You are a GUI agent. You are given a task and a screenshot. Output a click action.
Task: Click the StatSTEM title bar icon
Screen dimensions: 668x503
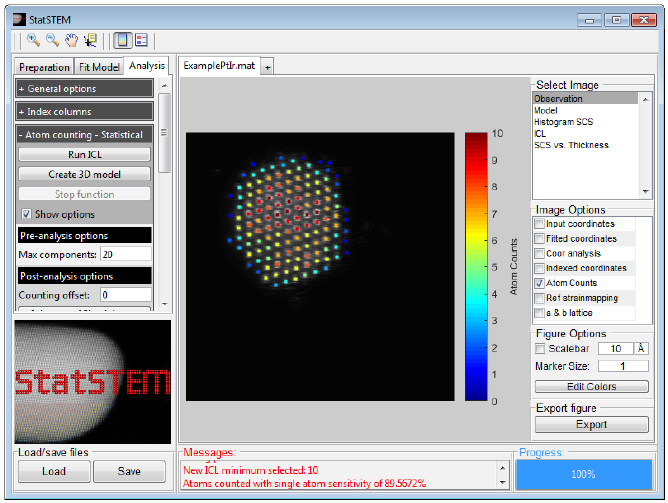click(16, 18)
